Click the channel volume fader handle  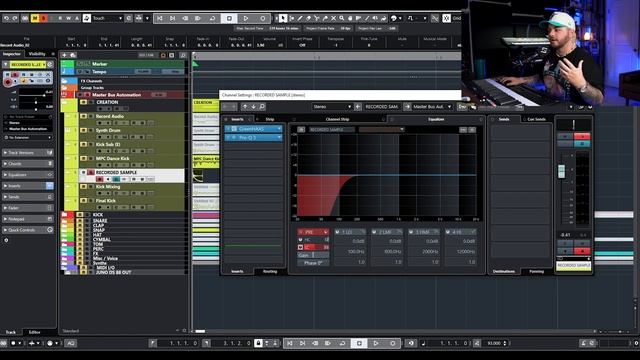561,171
